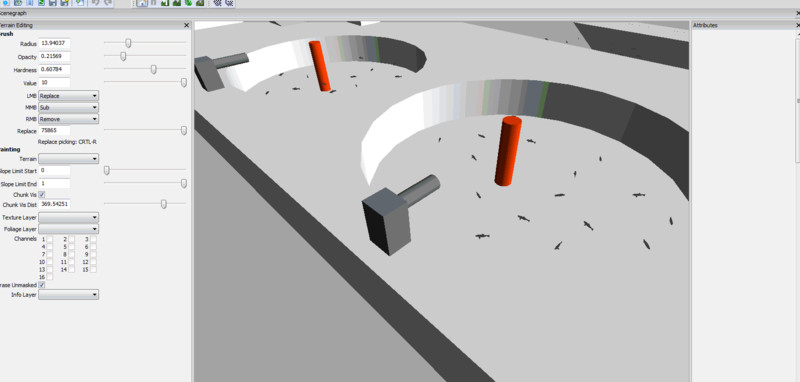
Task: Enable channel 1 checkbox
Action: 49,239
